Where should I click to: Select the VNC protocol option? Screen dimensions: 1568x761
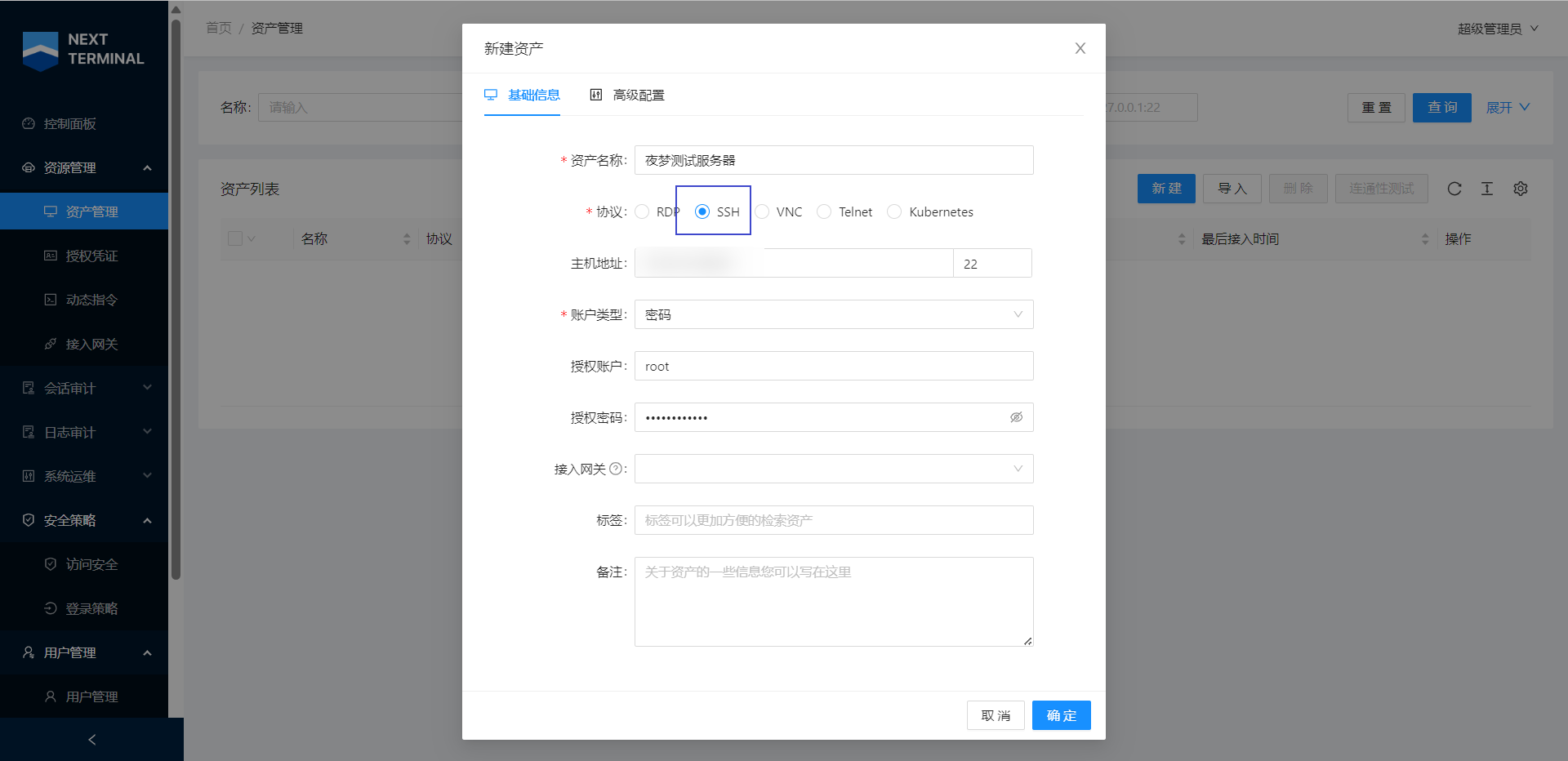pos(763,212)
